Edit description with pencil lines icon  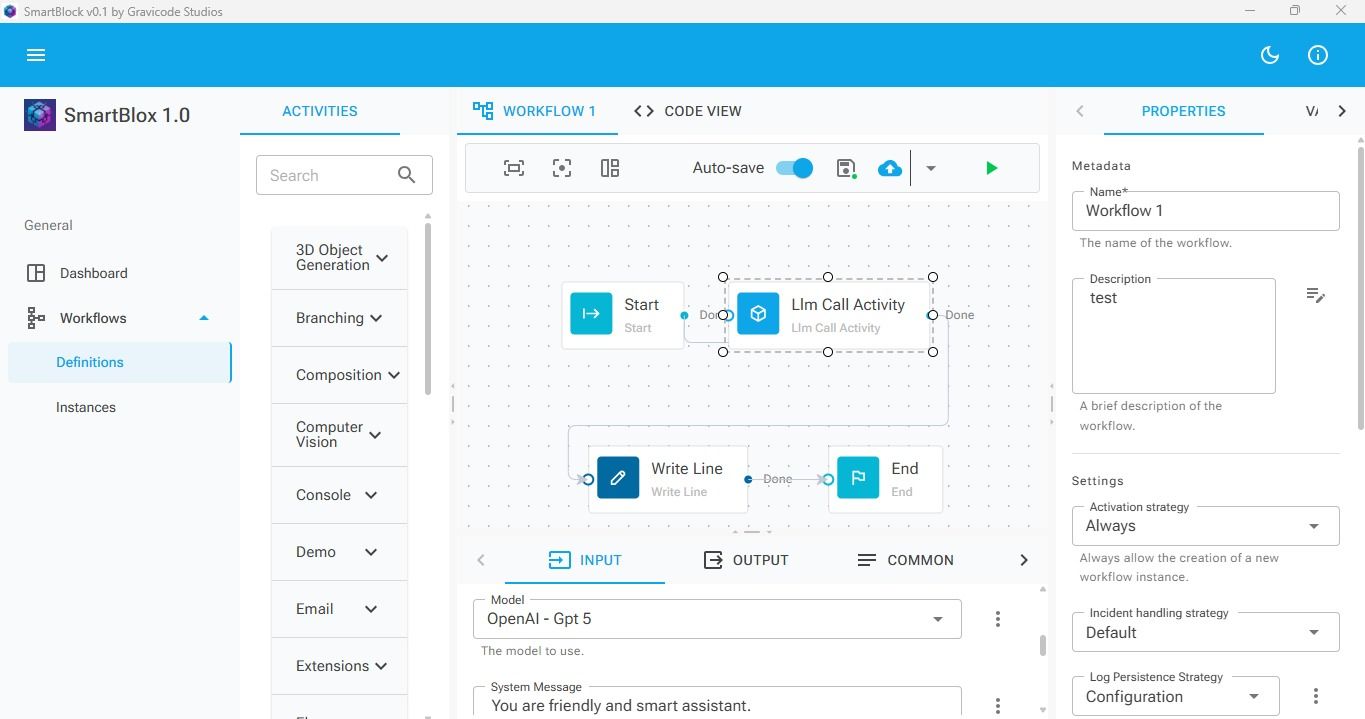pos(1316,295)
